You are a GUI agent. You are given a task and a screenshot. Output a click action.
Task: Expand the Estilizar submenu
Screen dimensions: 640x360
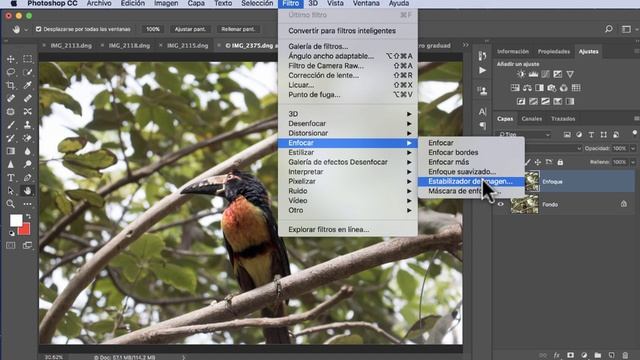tap(347, 152)
